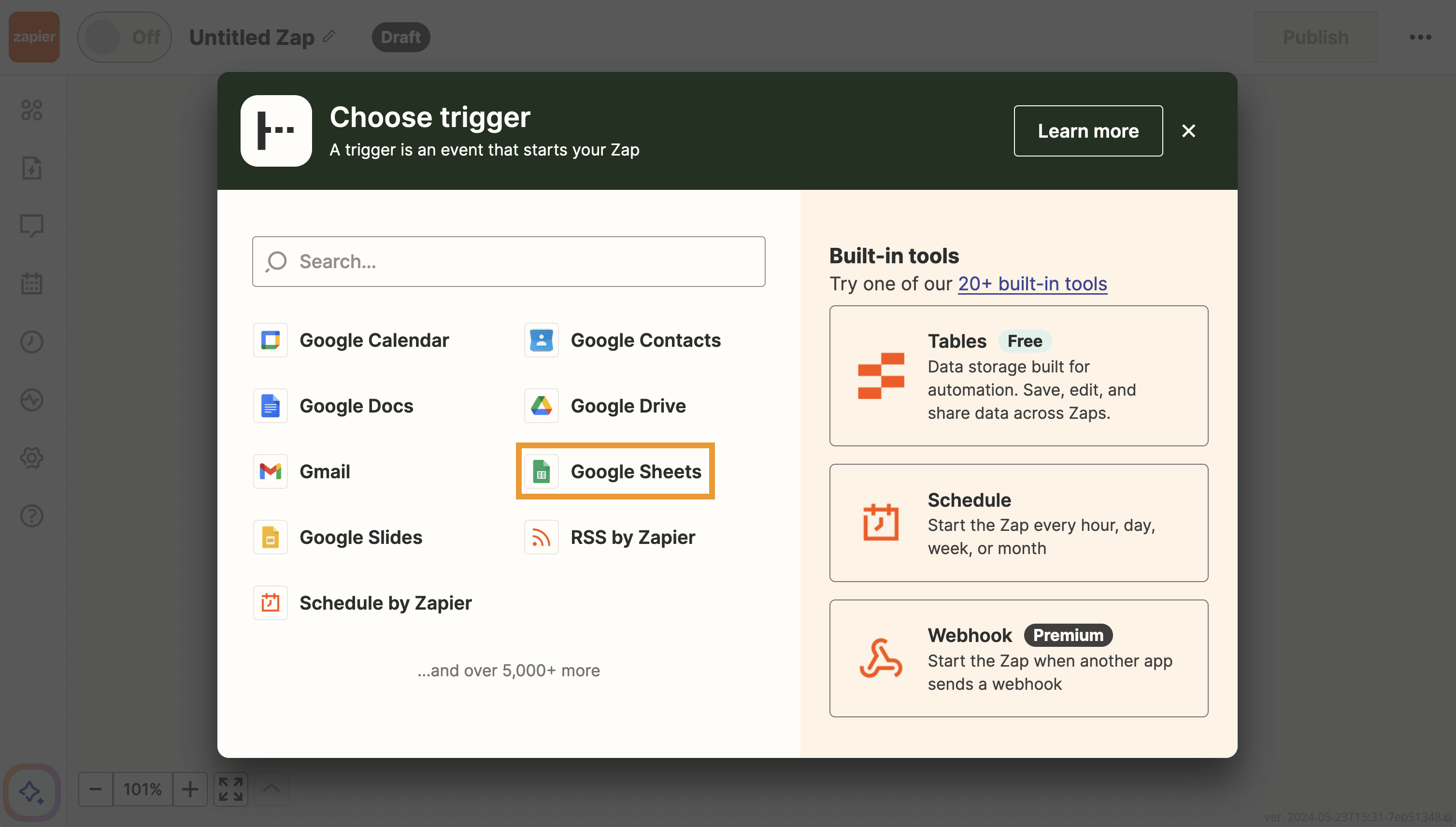The height and width of the screenshot is (827, 1456).
Task: Open the apps grid sidebar icon
Action: (32, 110)
